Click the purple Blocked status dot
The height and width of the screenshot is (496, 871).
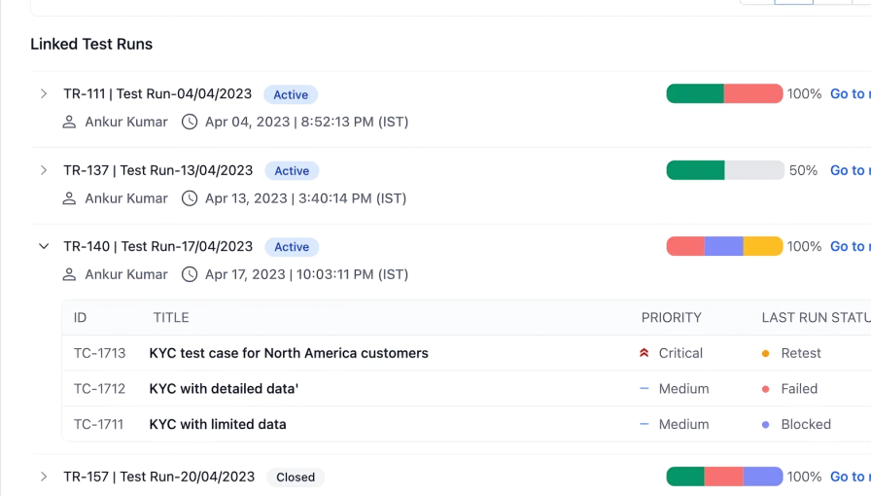pos(766,424)
